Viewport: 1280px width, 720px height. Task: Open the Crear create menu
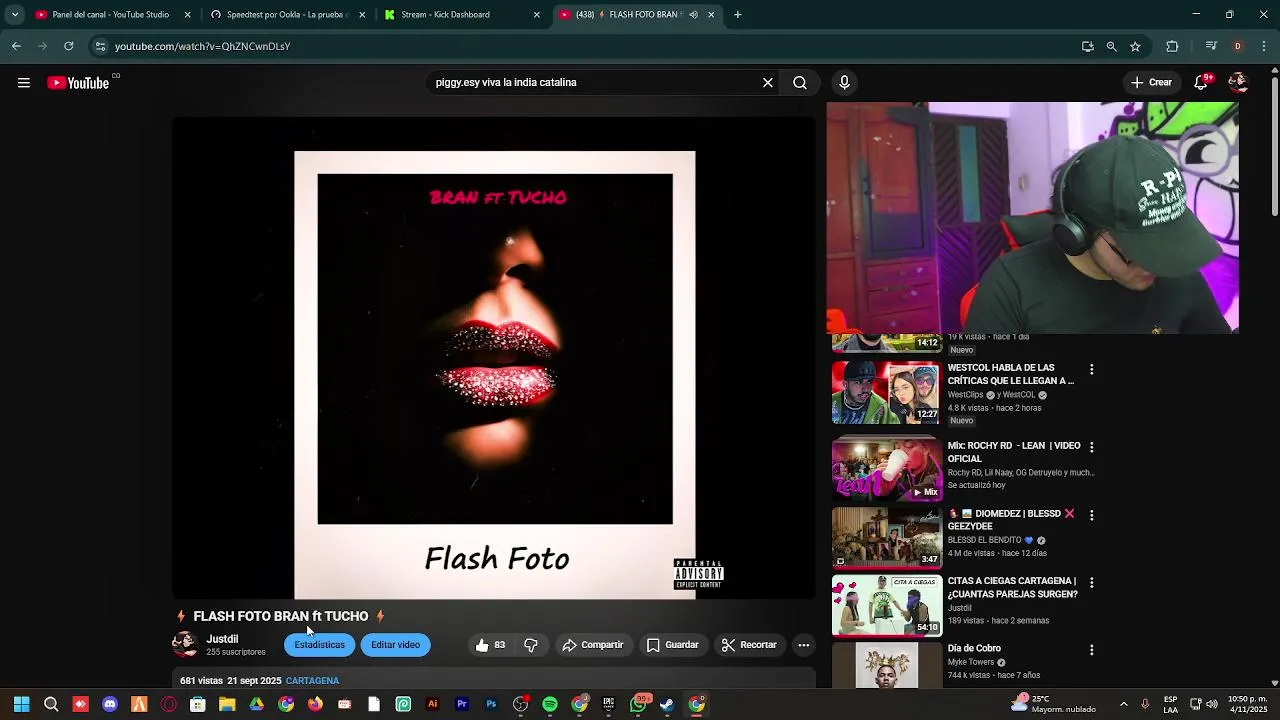1151,83
